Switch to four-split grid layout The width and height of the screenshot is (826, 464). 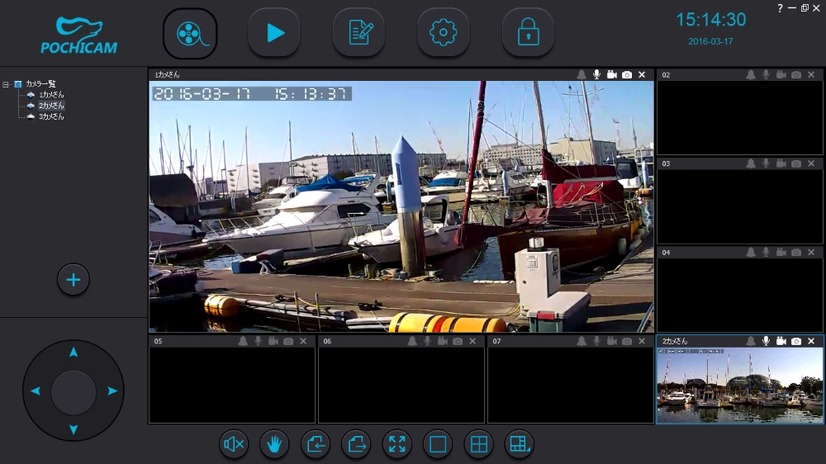(478, 444)
